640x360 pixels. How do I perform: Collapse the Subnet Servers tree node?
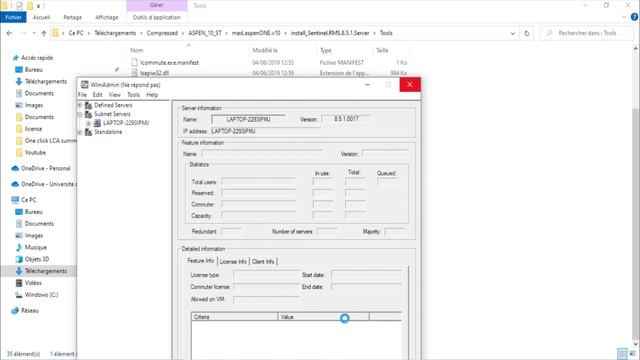click(x=80, y=114)
